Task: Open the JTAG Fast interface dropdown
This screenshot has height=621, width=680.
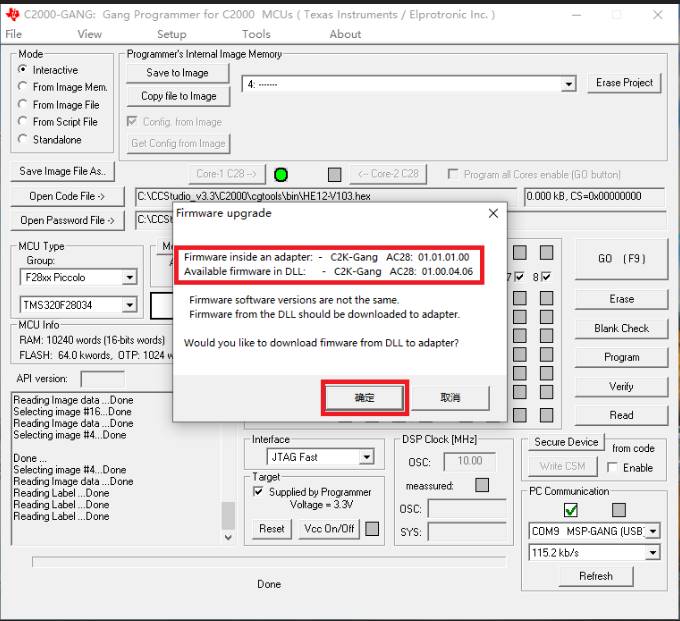Action: pos(367,457)
